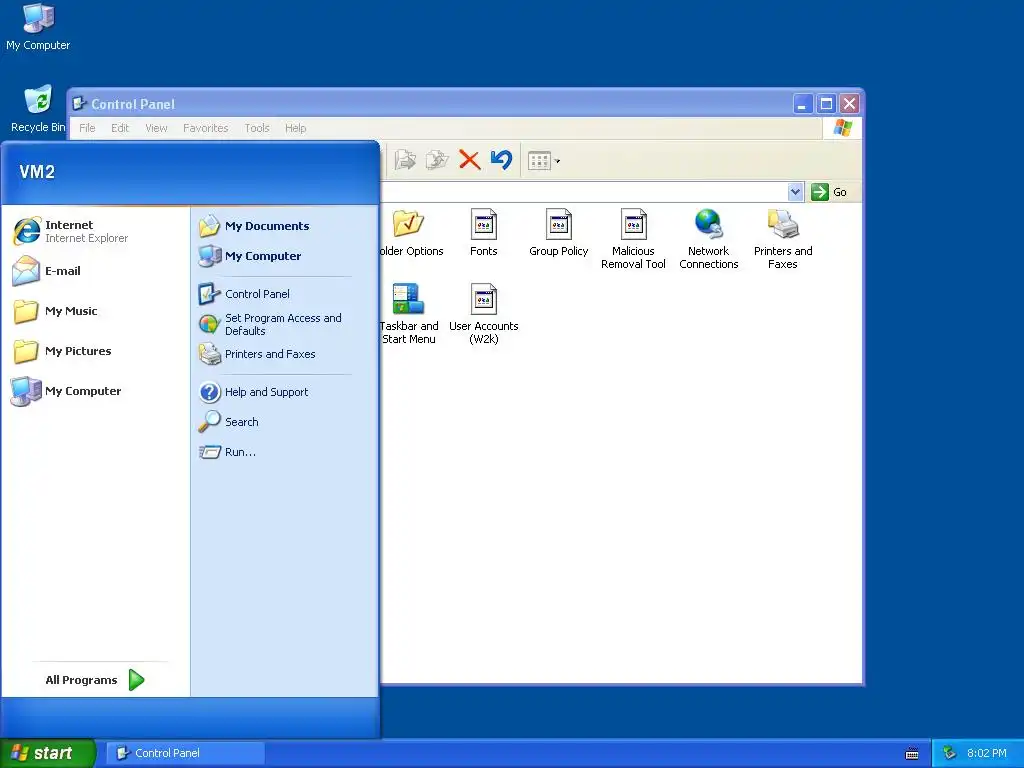1024x768 pixels.
Task: Click the Control Panel title bar icon
Action: pos(80,104)
